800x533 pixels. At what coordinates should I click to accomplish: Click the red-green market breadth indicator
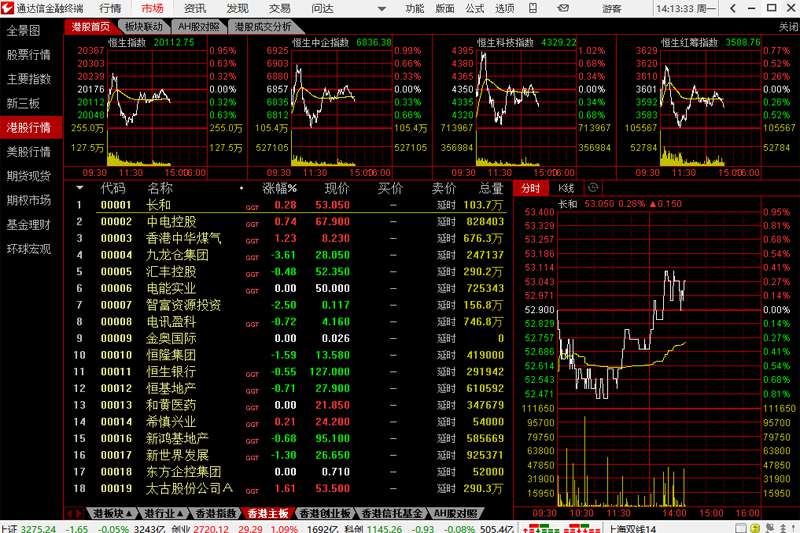pos(561,528)
